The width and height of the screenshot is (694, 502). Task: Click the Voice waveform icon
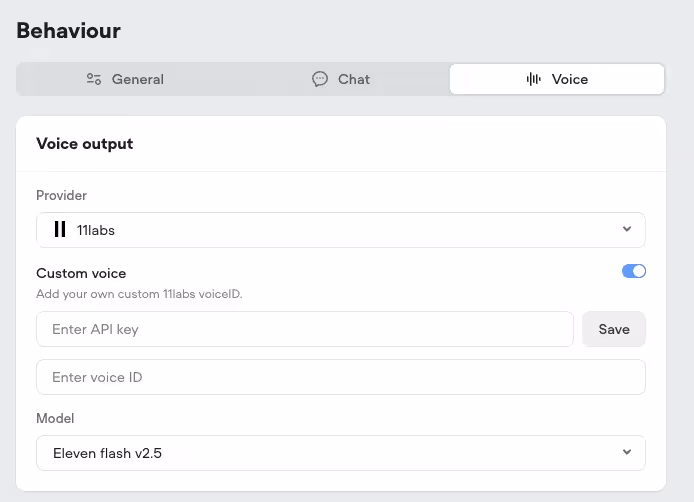pos(533,79)
